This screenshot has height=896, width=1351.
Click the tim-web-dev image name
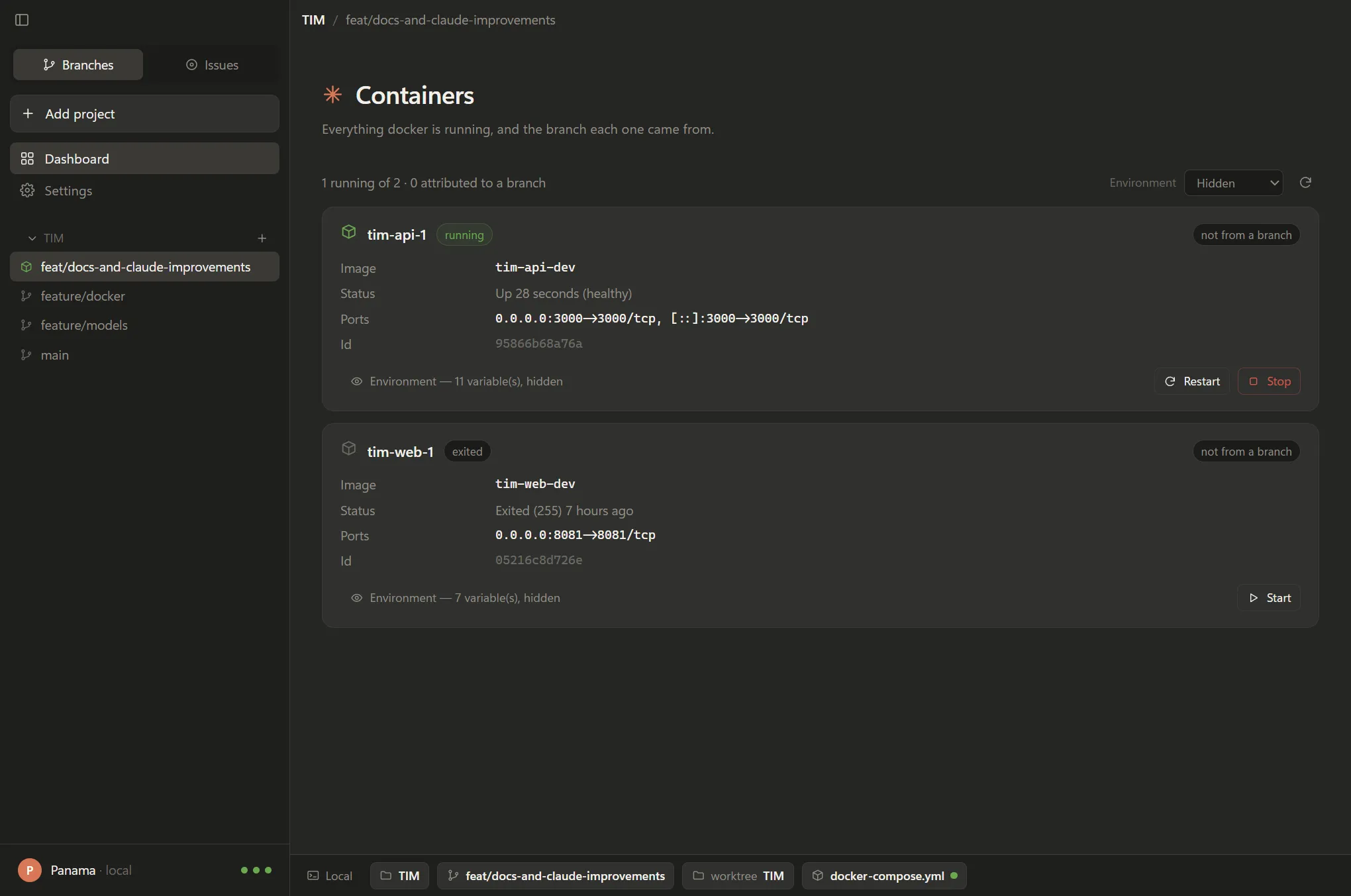coord(535,484)
